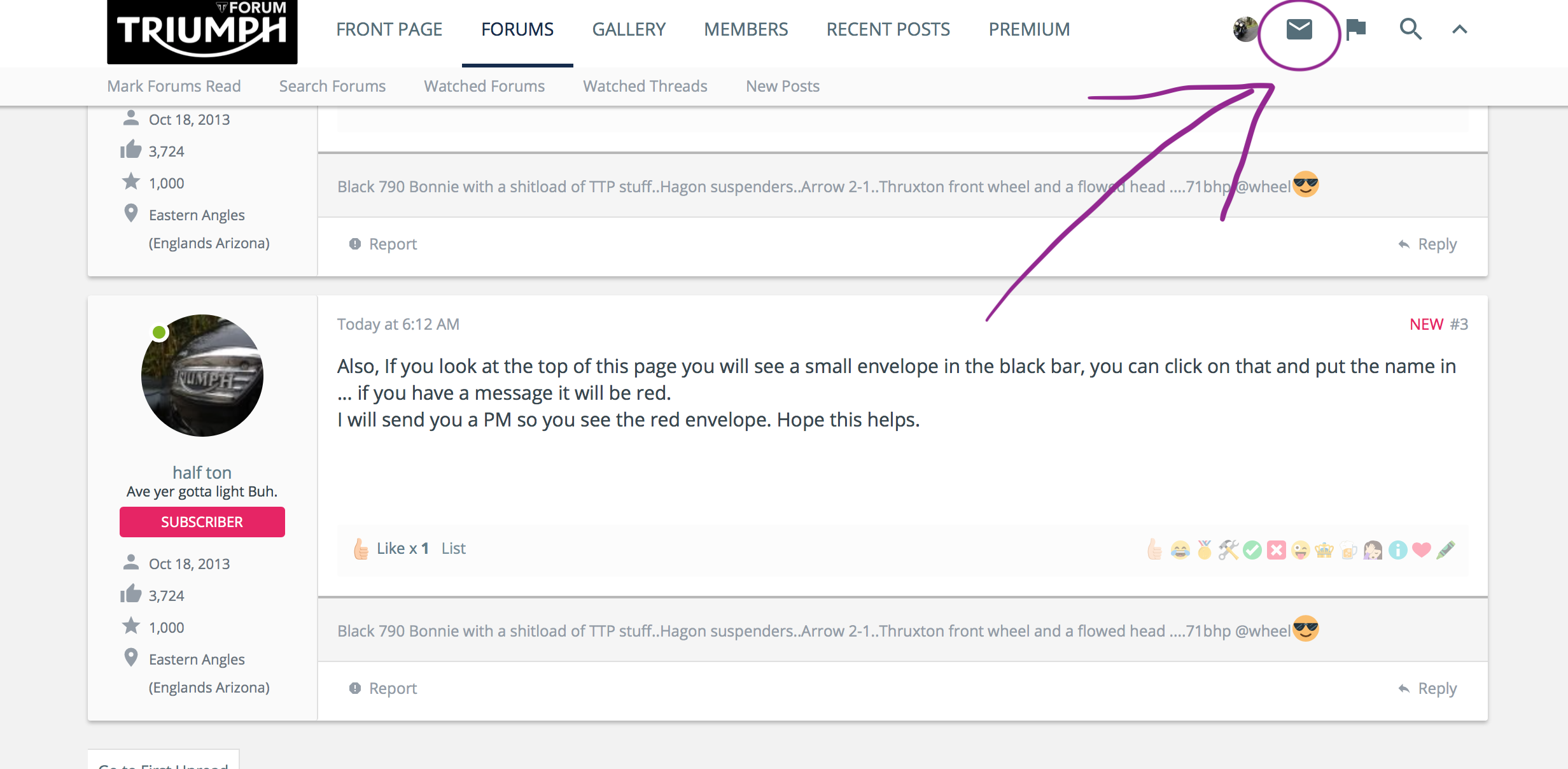The width and height of the screenshot is (1568, 769).
Task: Rate post with facepalm reaction
Action: [x=1373, y=550]
